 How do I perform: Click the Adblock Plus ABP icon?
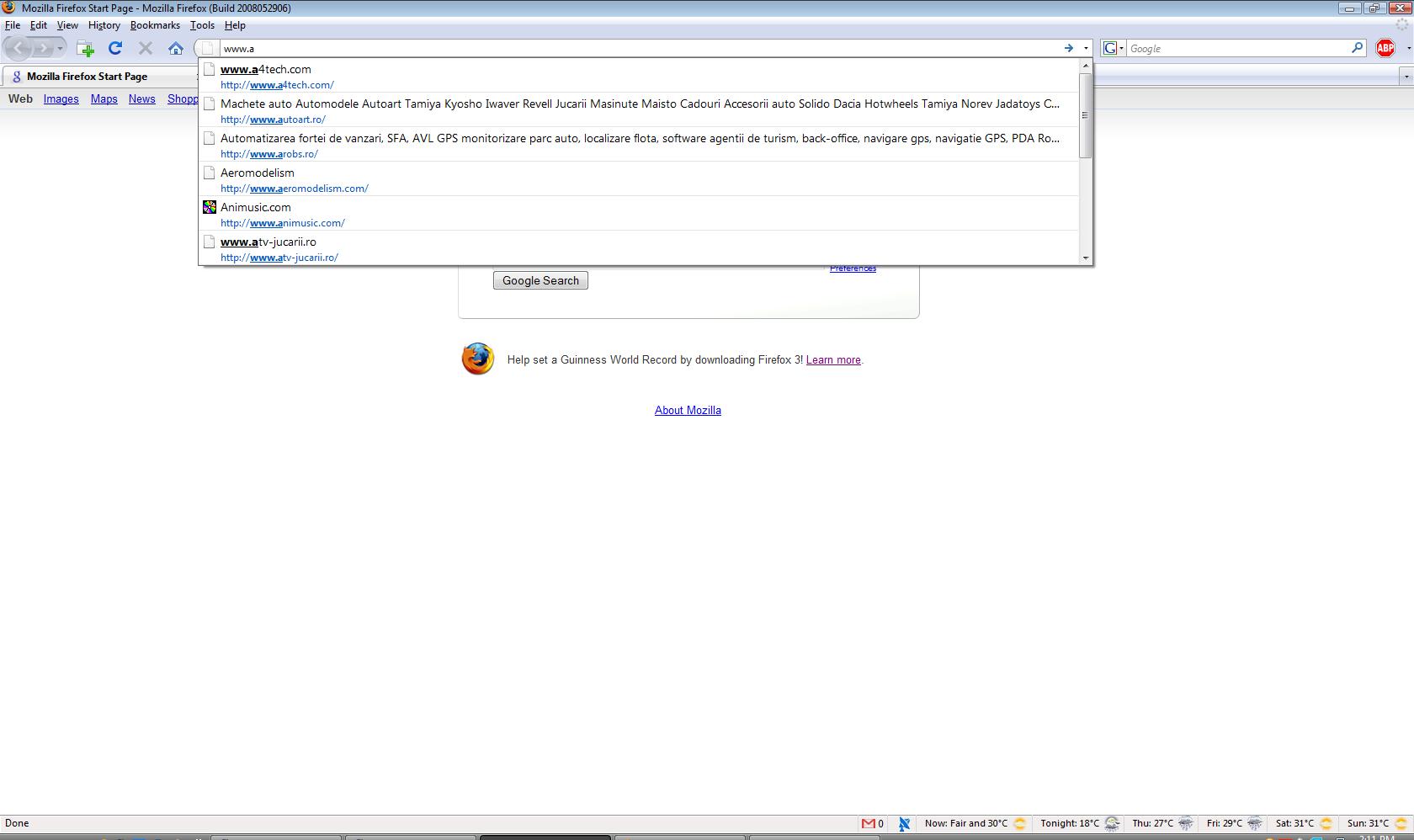(1385, 48)
